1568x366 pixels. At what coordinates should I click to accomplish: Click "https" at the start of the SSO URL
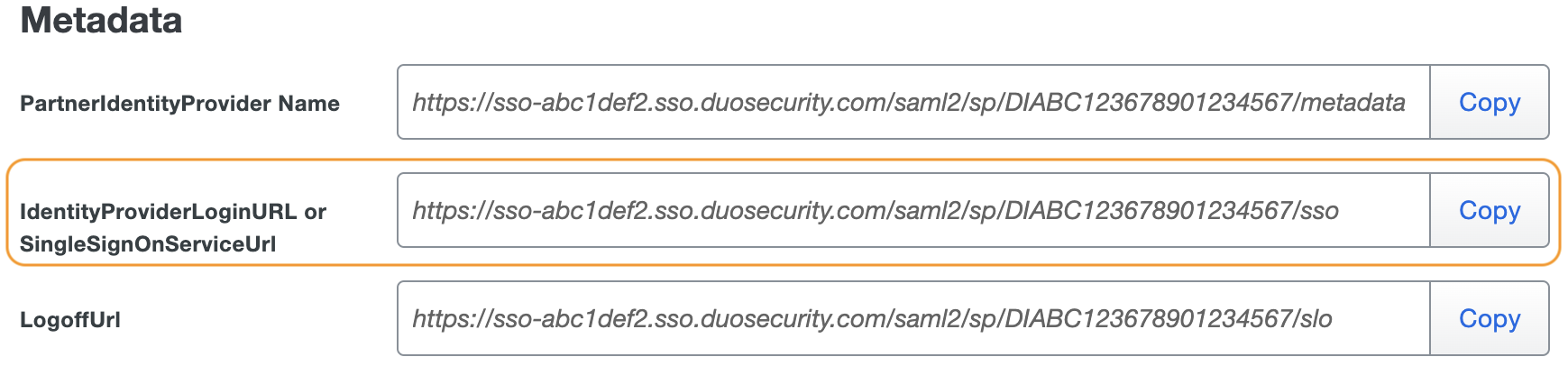tap(442, 211)
